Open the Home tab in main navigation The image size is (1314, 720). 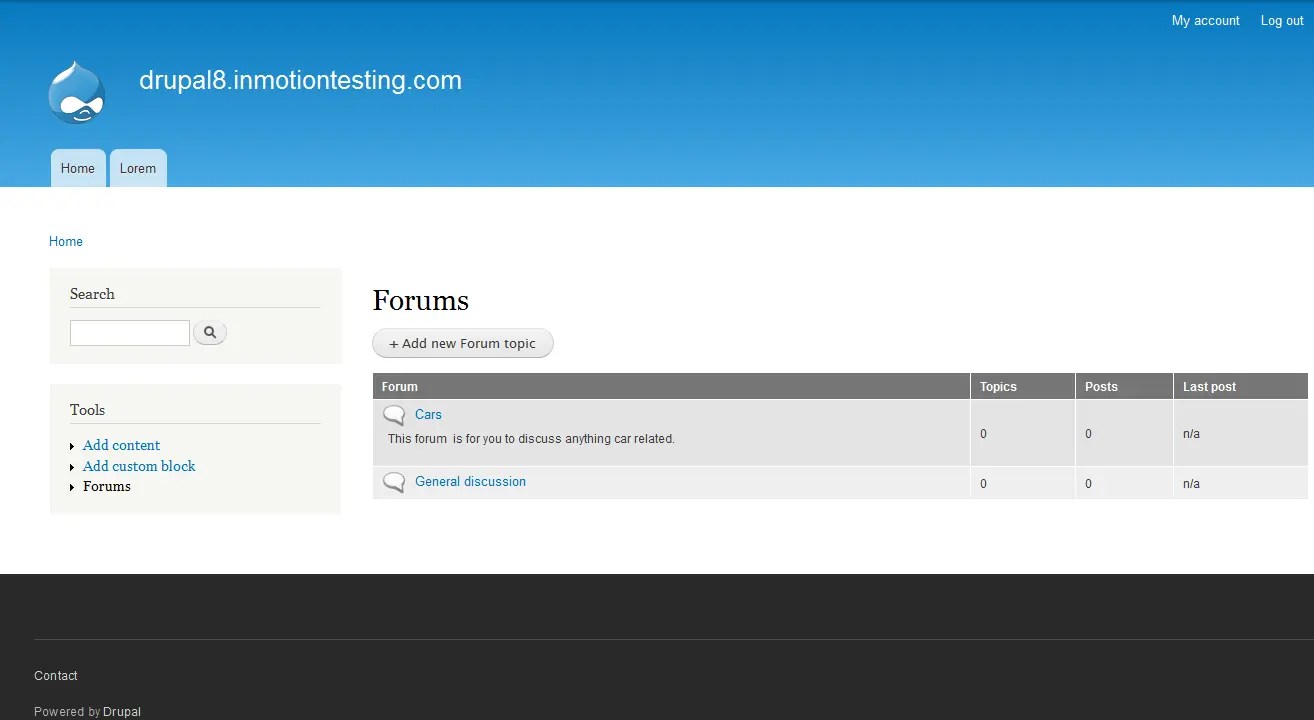tap(78, 168)
